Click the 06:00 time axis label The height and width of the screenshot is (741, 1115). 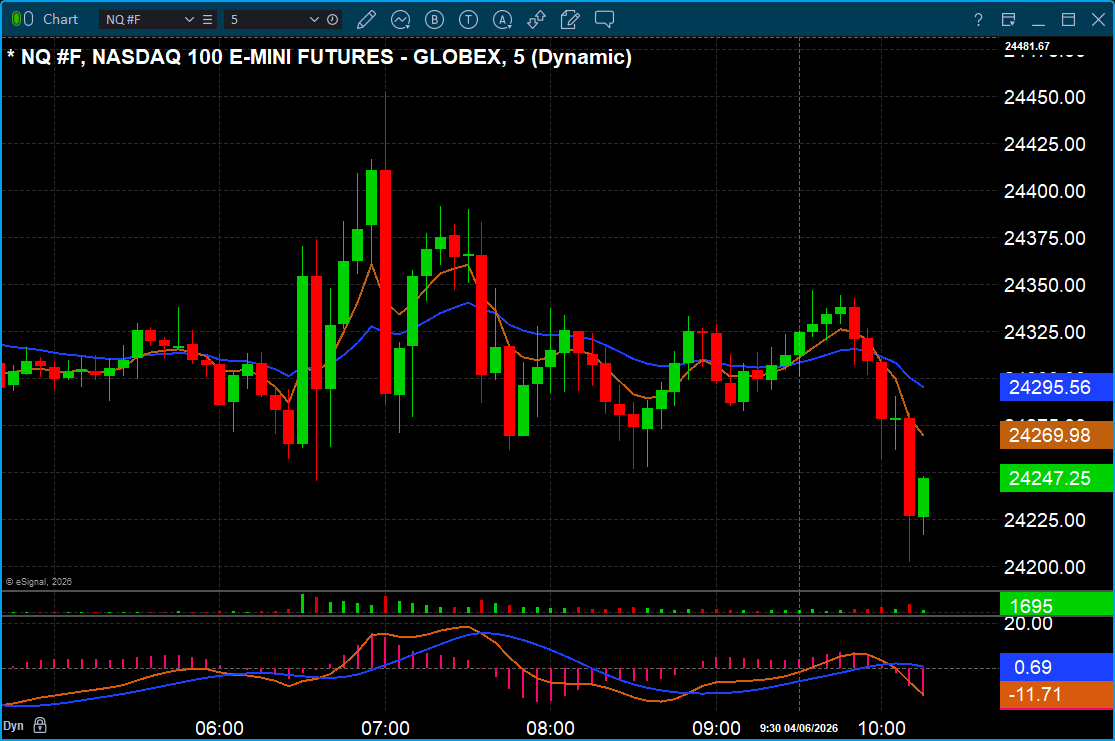pos(220,728)
